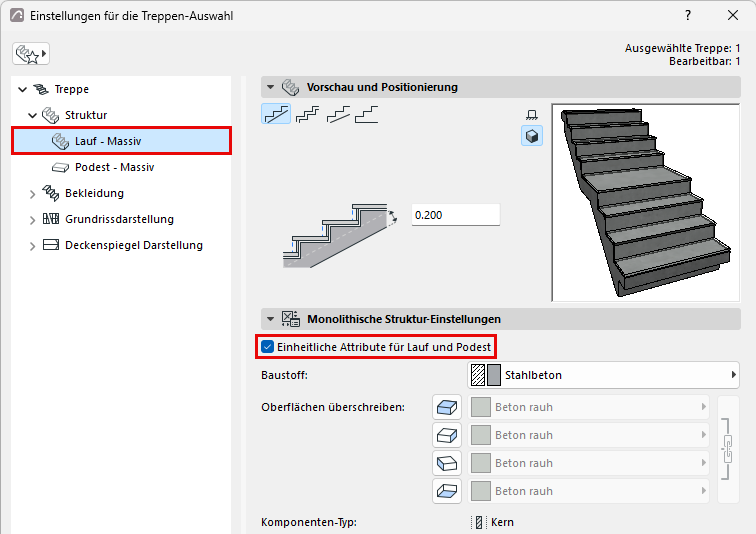
Task: Switch preview to 3D cube view
Action: [x=532, y=136]
